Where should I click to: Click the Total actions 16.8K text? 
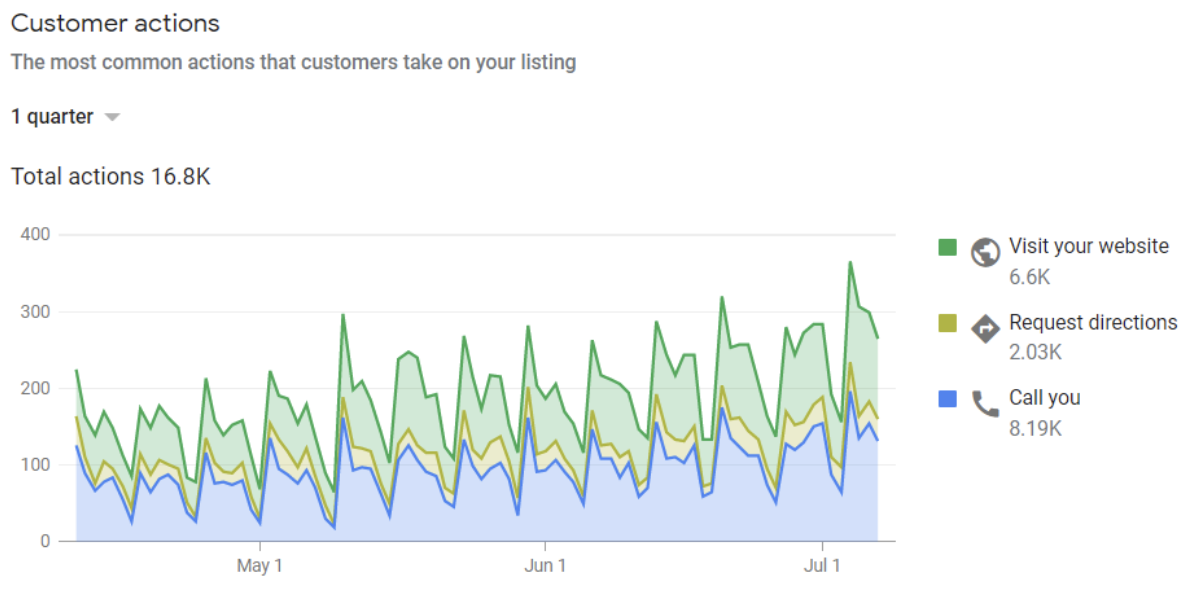pos(110,177)
